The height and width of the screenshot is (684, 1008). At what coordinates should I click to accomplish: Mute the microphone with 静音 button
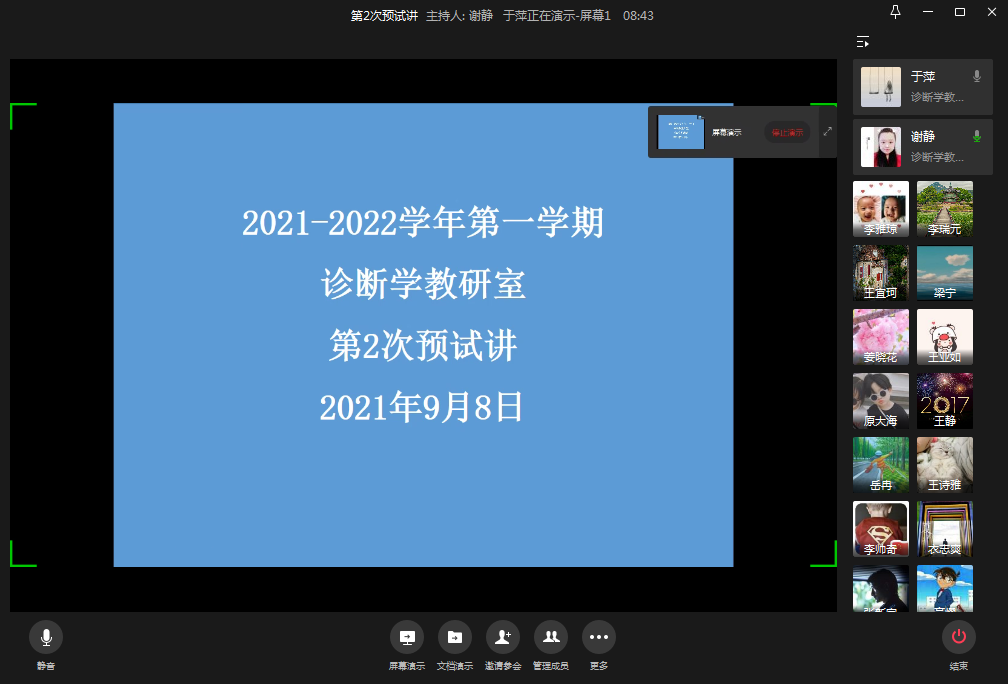click(46, 637)
